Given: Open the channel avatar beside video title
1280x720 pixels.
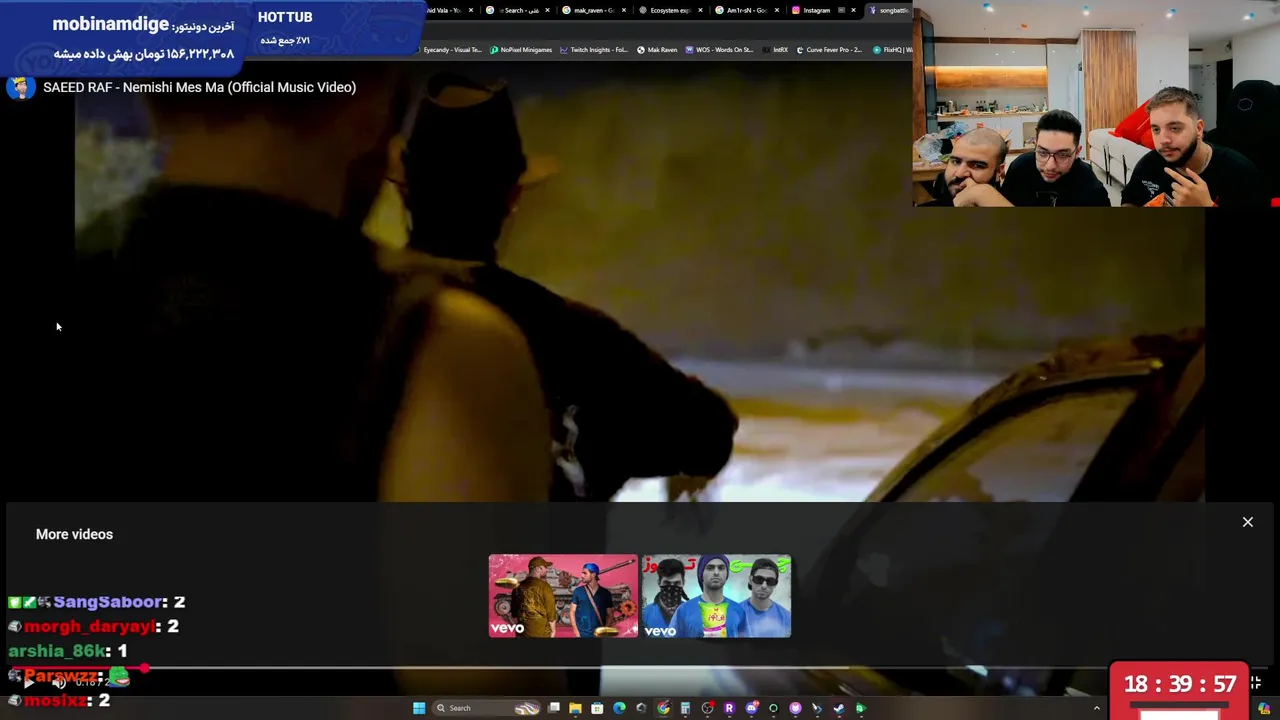Looking at the screenshot, I should click(20, 87).
